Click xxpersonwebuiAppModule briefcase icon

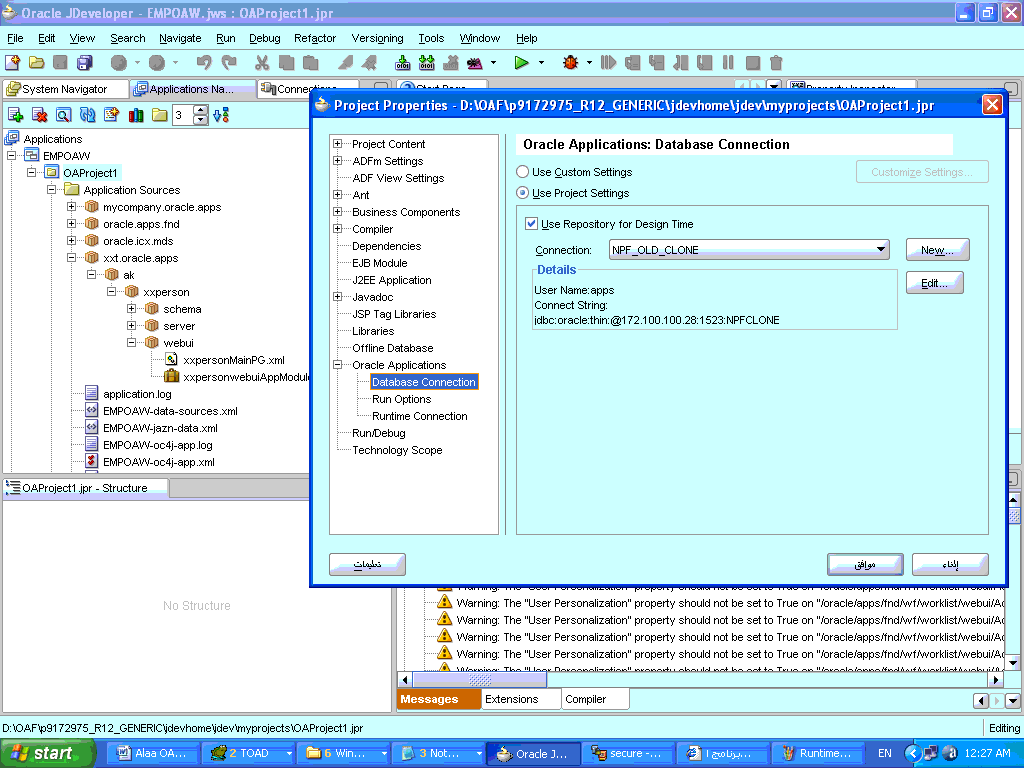point(171,376)
